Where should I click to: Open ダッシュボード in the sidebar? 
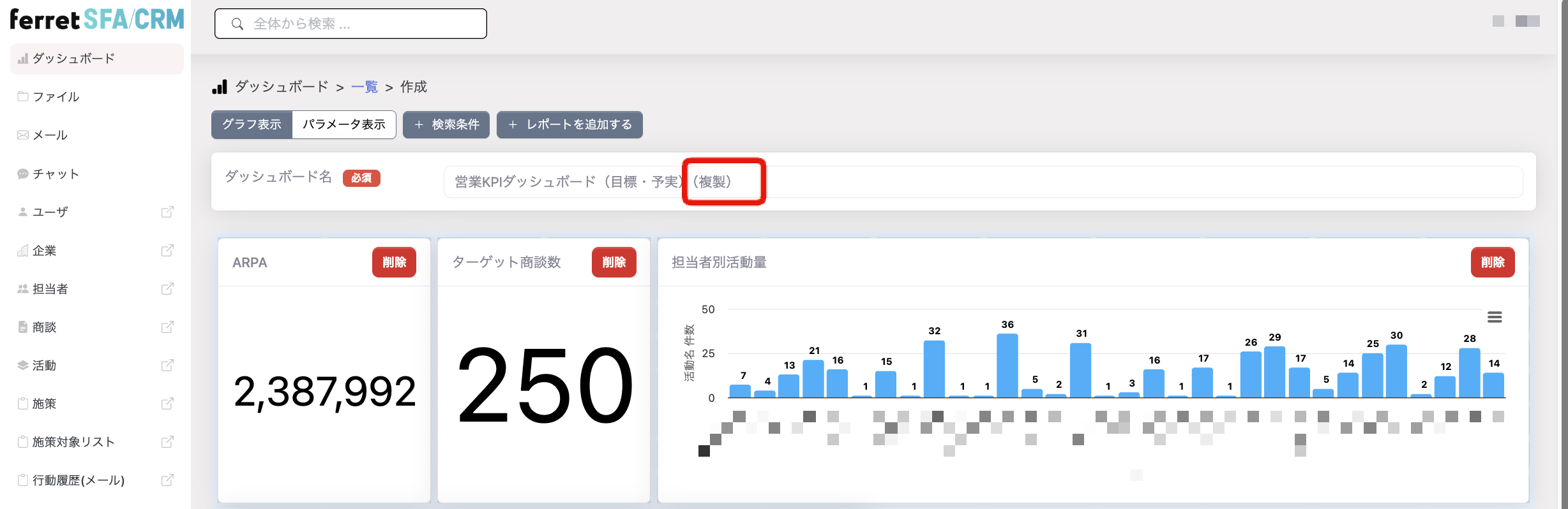pyautogui.click(x=97, y=59)
